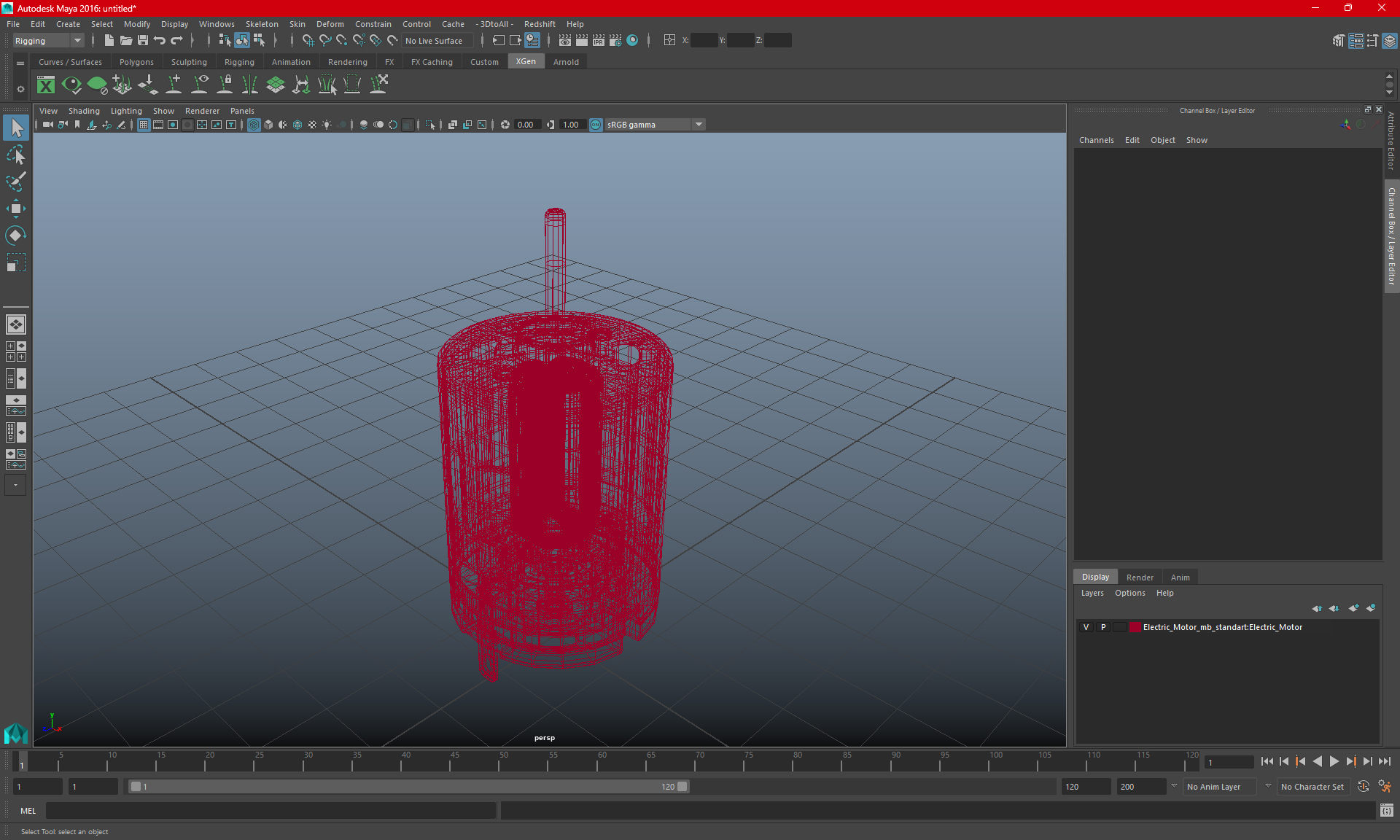Click the Help button in layers panel

1164,592
